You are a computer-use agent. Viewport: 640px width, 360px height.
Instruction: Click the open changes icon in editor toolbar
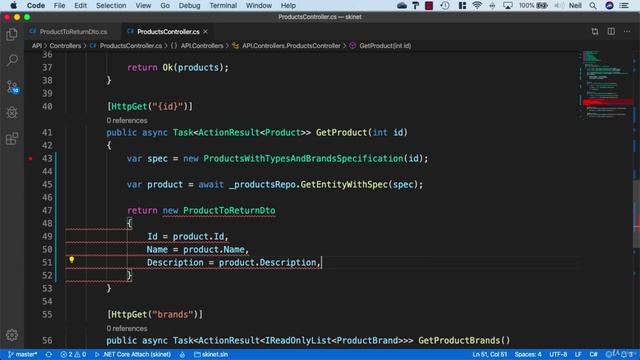pyautogui.click(x=595, y=31)
